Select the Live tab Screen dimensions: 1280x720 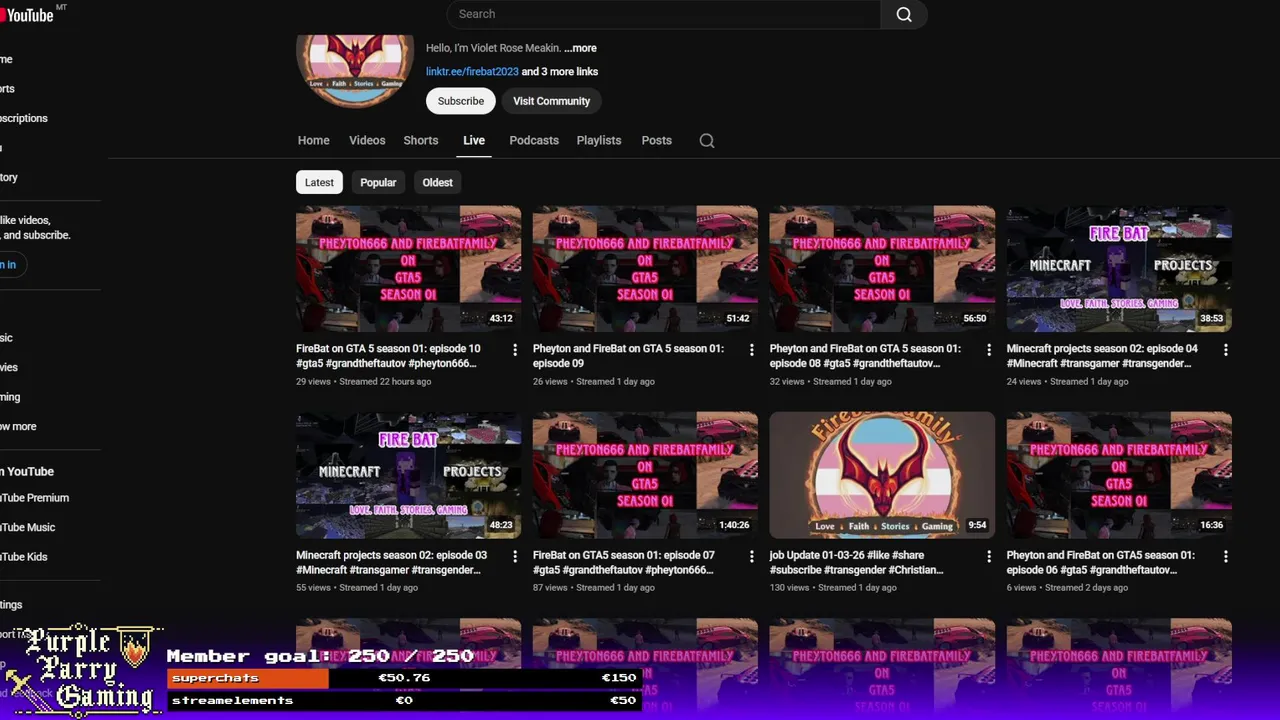tap(474, 141)
